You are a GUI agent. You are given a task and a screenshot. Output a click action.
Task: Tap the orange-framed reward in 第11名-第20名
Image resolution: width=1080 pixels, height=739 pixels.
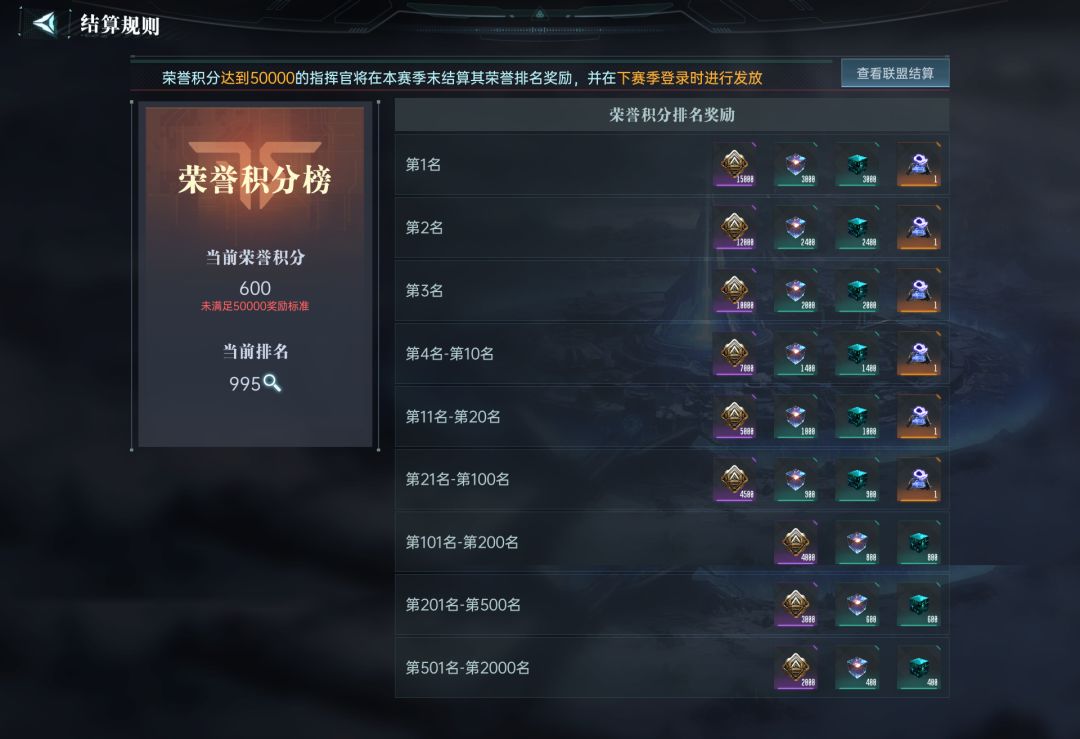pos(919,417)
